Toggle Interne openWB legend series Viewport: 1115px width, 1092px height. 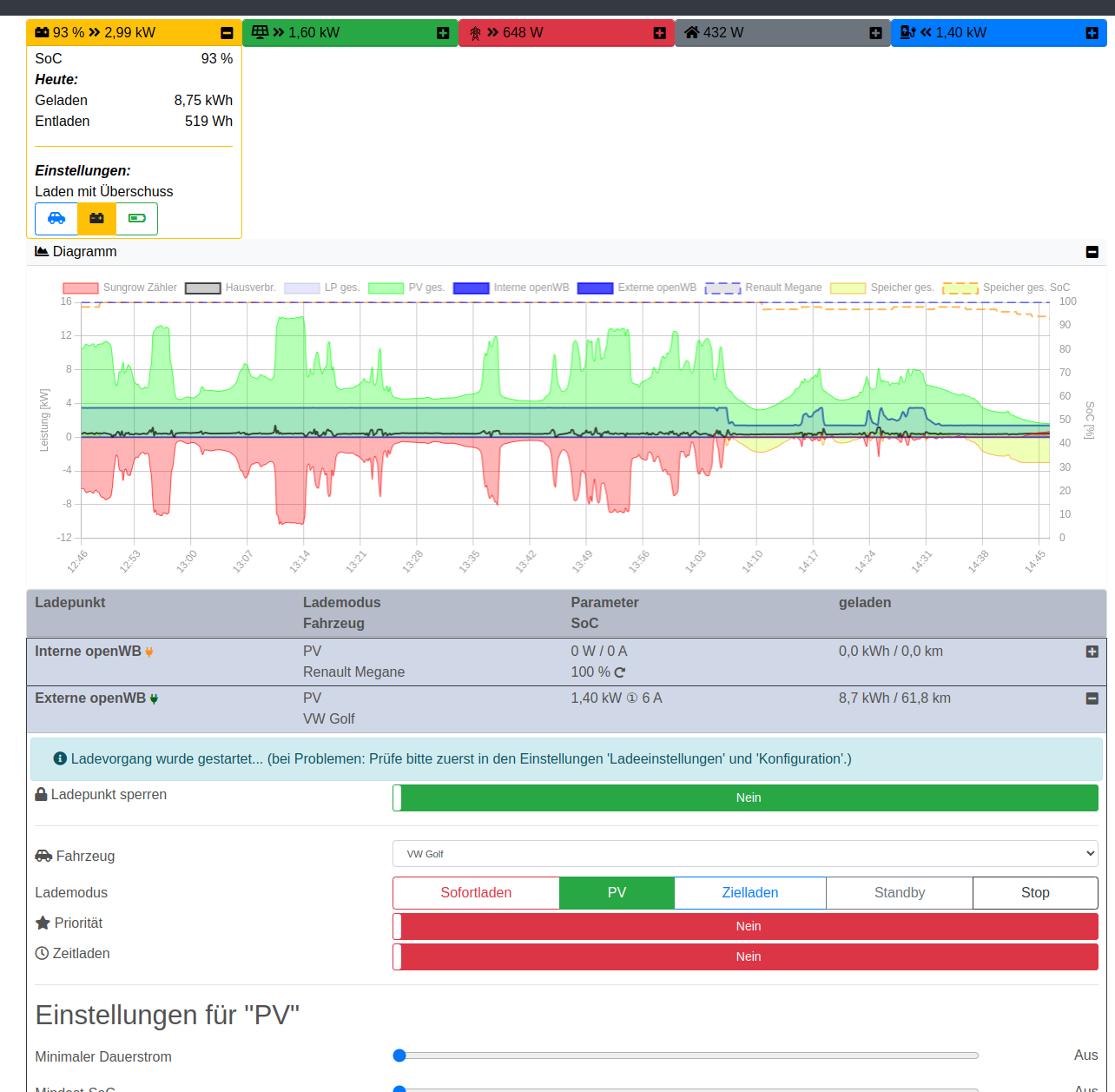[x=511, y=288]
